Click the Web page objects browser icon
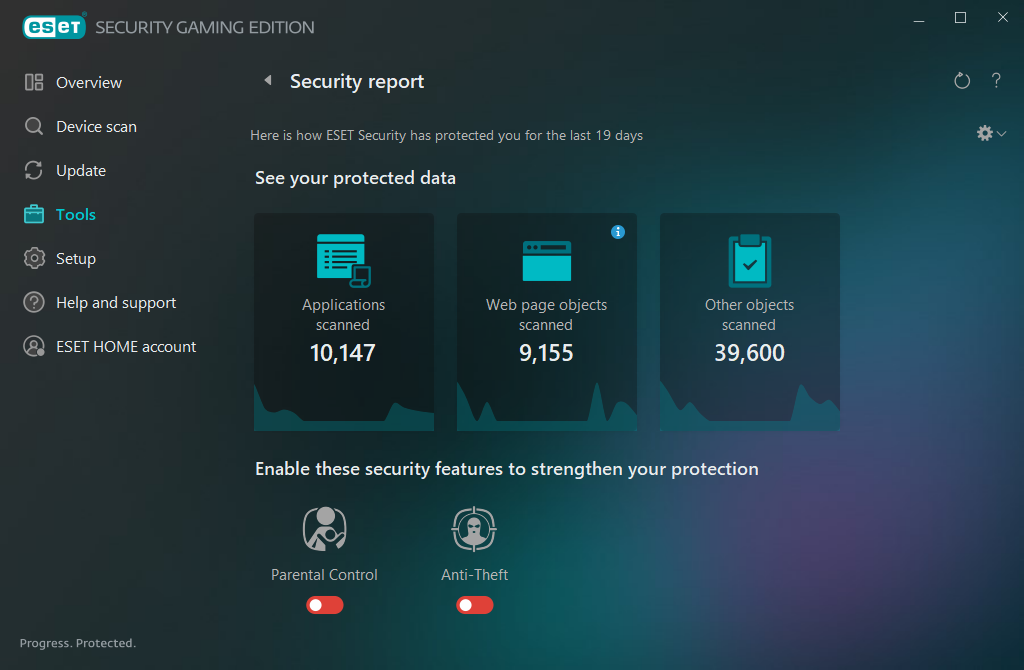Screen dimensions: 1024x670 pos(547,261)
